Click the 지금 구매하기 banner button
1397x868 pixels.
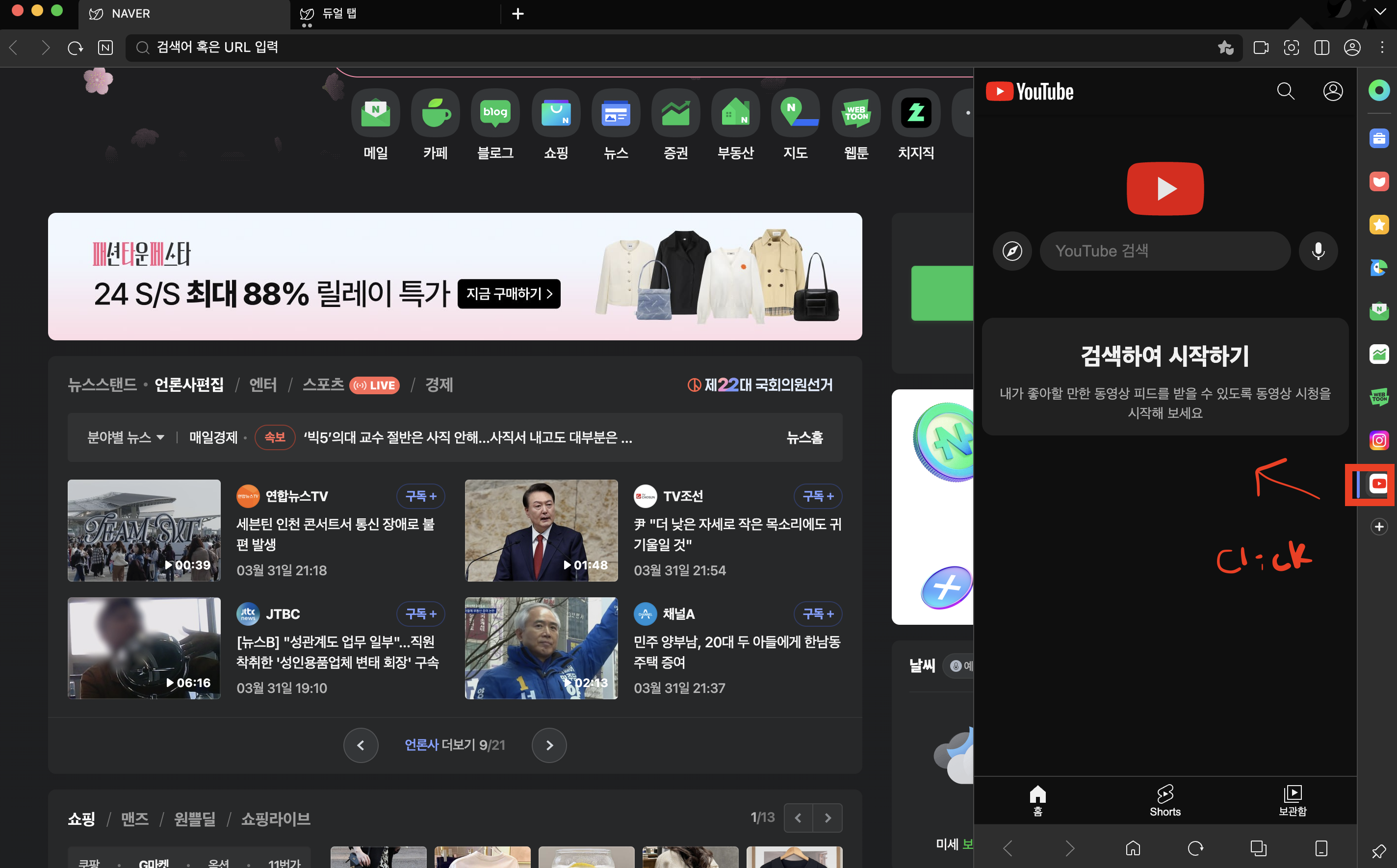tap(509, 294)
